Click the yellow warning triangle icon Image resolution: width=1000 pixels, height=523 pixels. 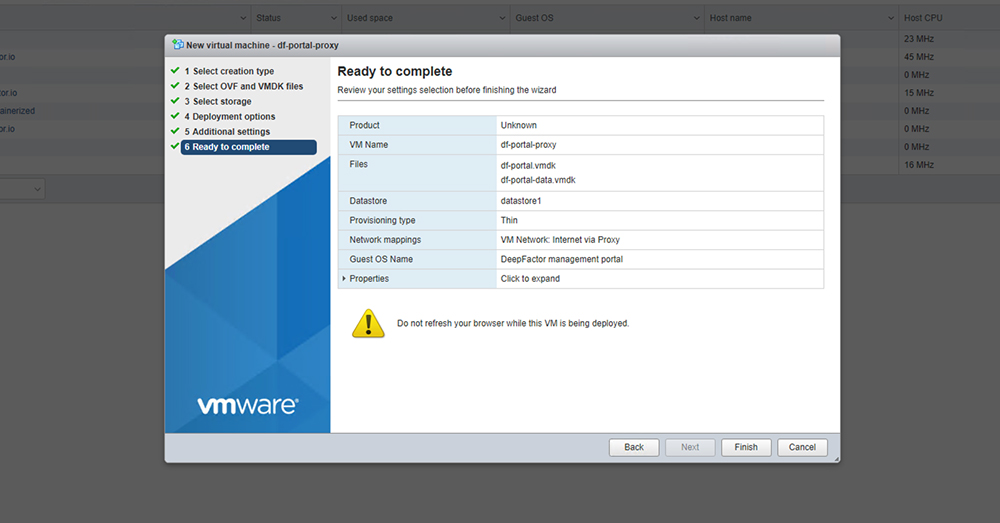(368, 323)
